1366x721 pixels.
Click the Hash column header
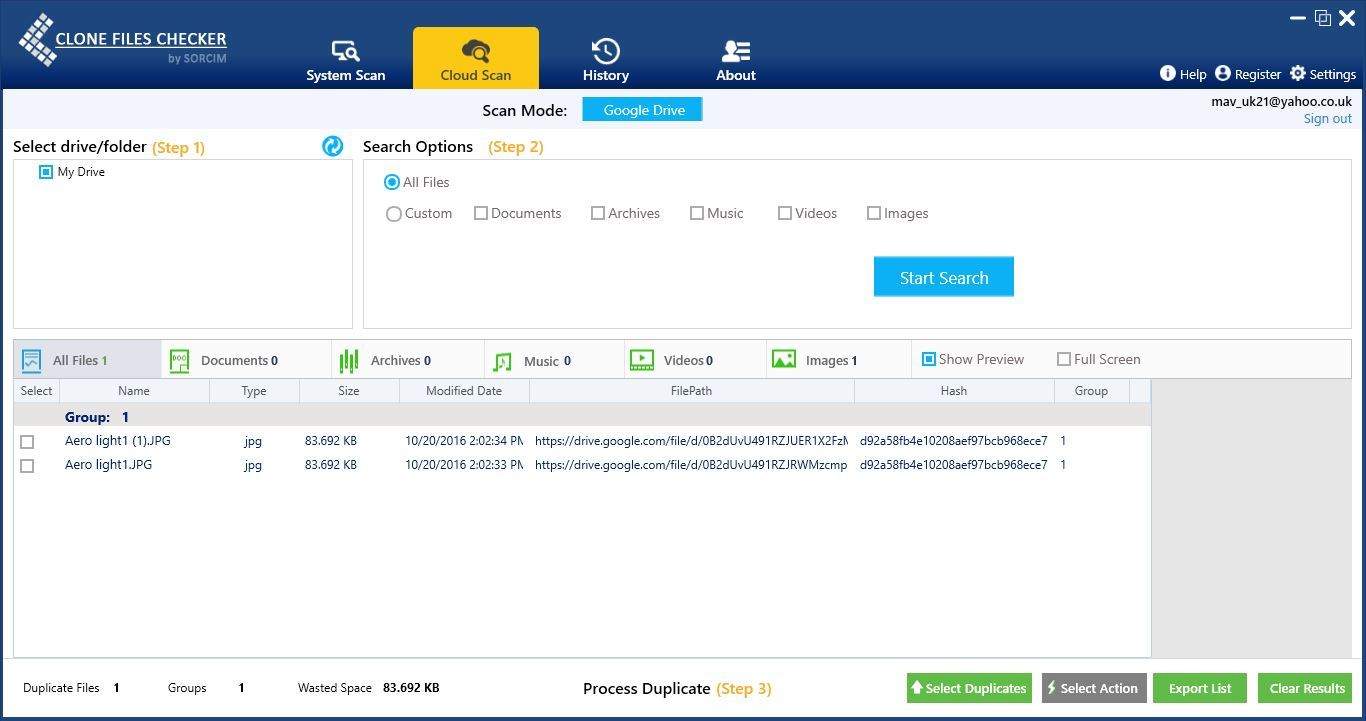(954, 391)
